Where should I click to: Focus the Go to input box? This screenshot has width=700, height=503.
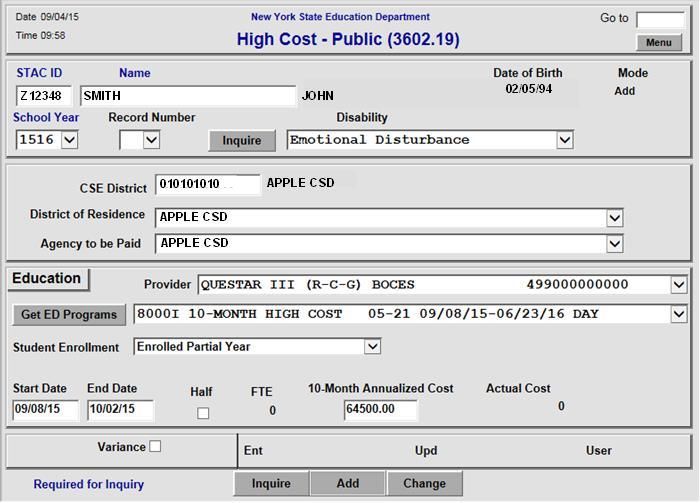(x=660, y=20)
